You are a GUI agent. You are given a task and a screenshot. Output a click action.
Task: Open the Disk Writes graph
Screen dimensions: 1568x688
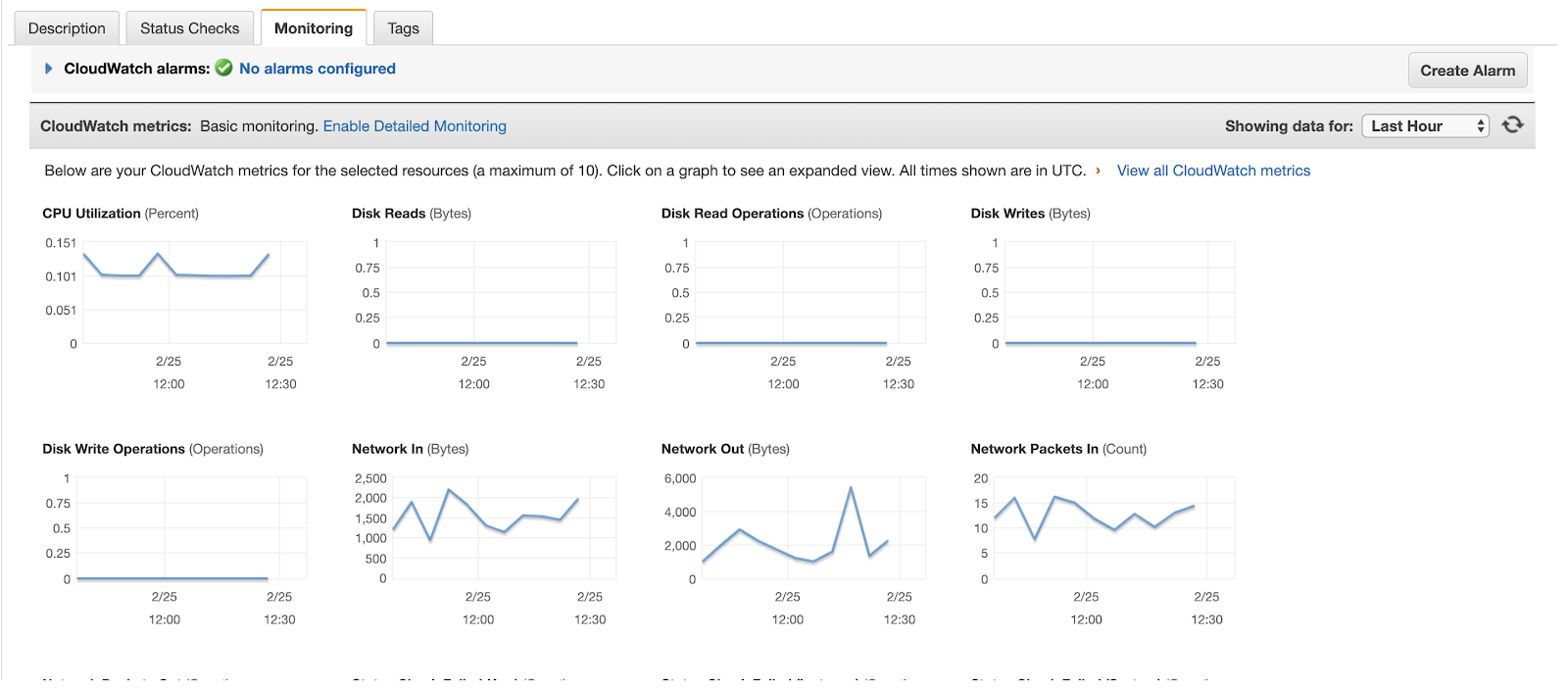tap(1119, 293)
